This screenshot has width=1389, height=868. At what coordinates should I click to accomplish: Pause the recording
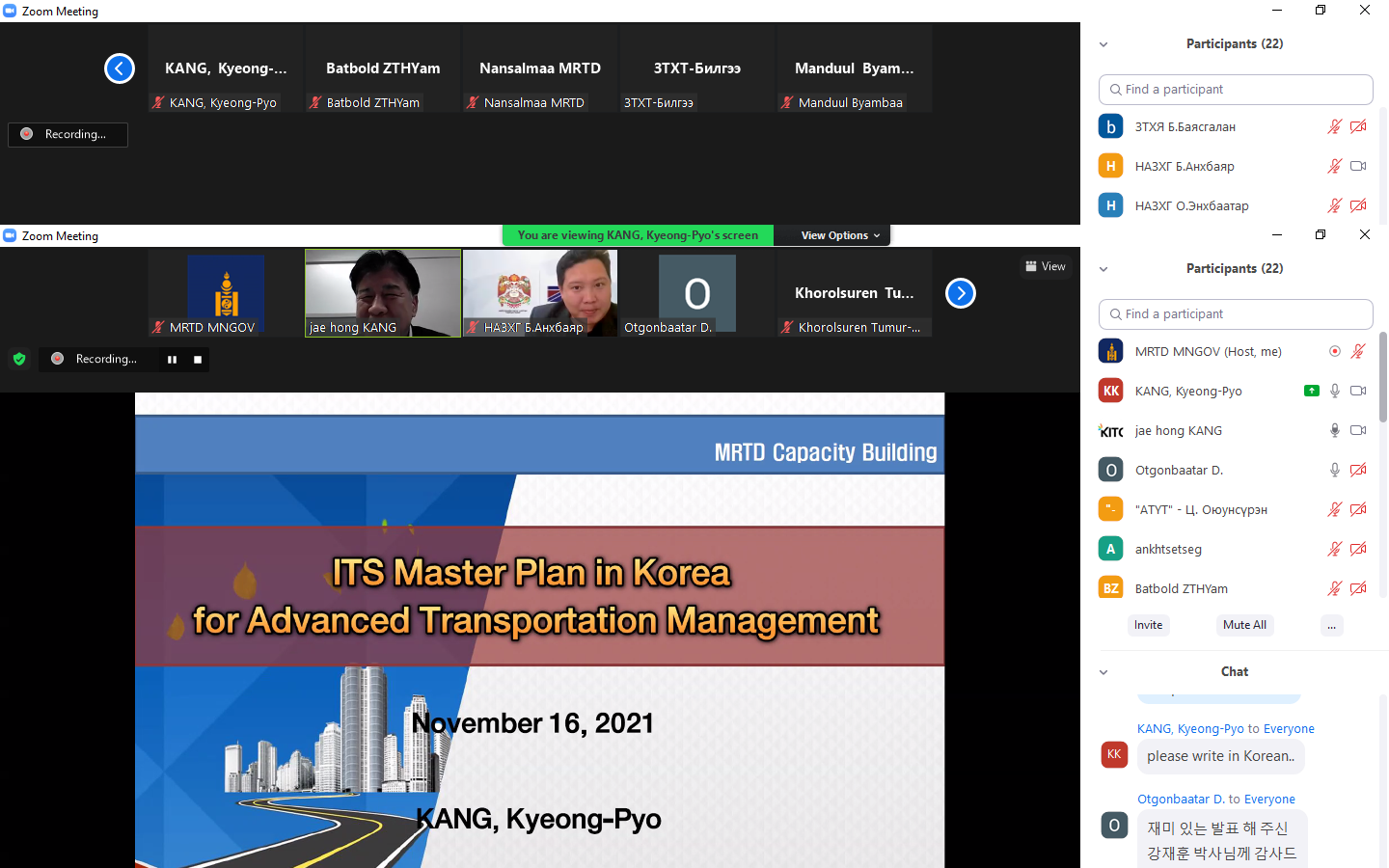(x=172, y=360)
